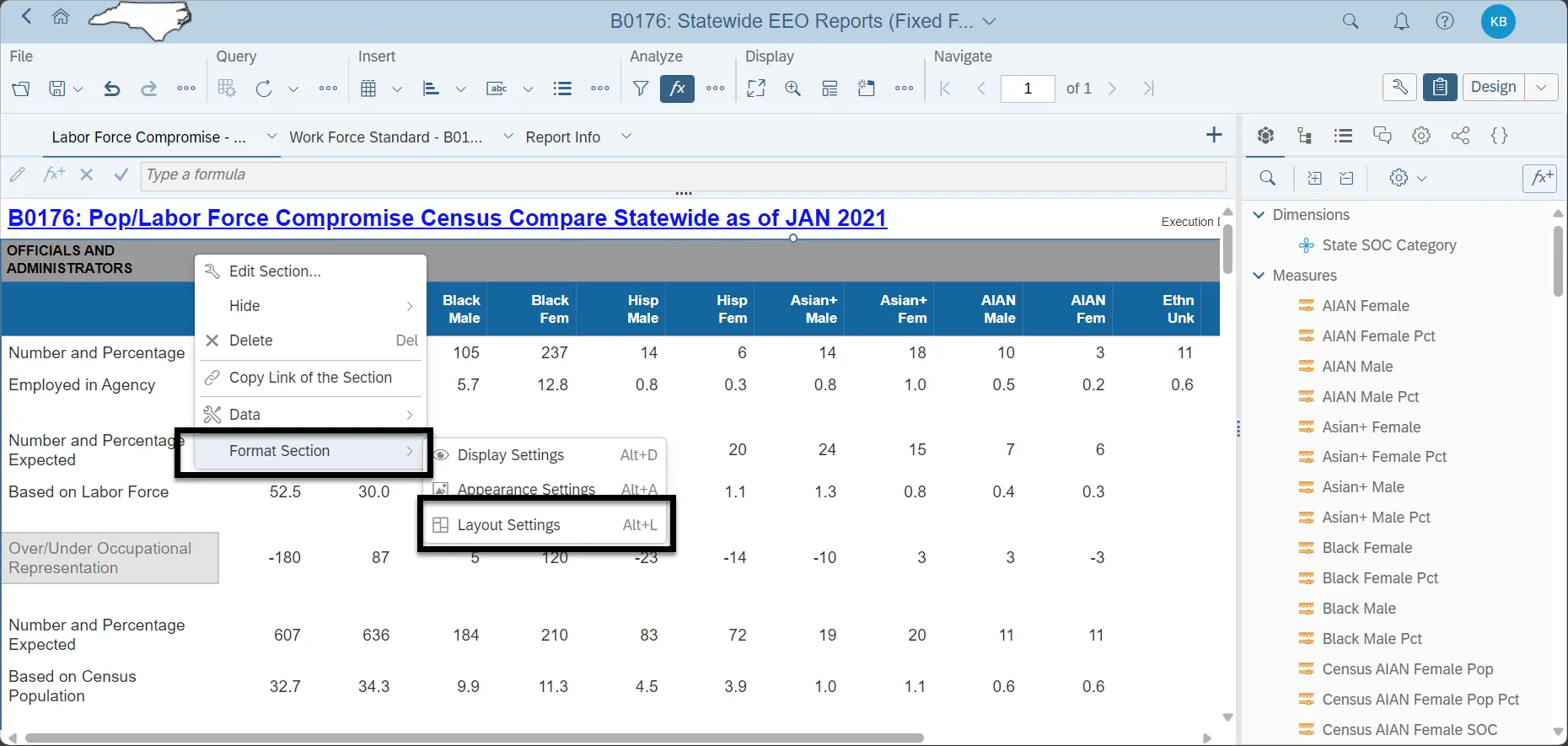Collapse the Measures tree group
Viewport: 1568px width, 746px height.
coord(1259,276)
